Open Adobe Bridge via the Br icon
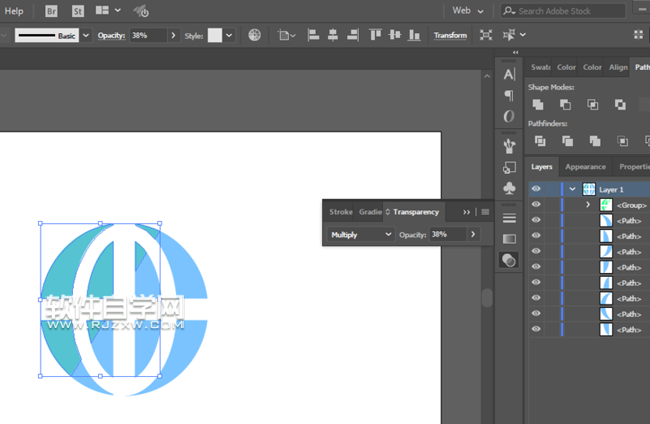The width and height of the screenshot is (650, 424). pos(51,11)
